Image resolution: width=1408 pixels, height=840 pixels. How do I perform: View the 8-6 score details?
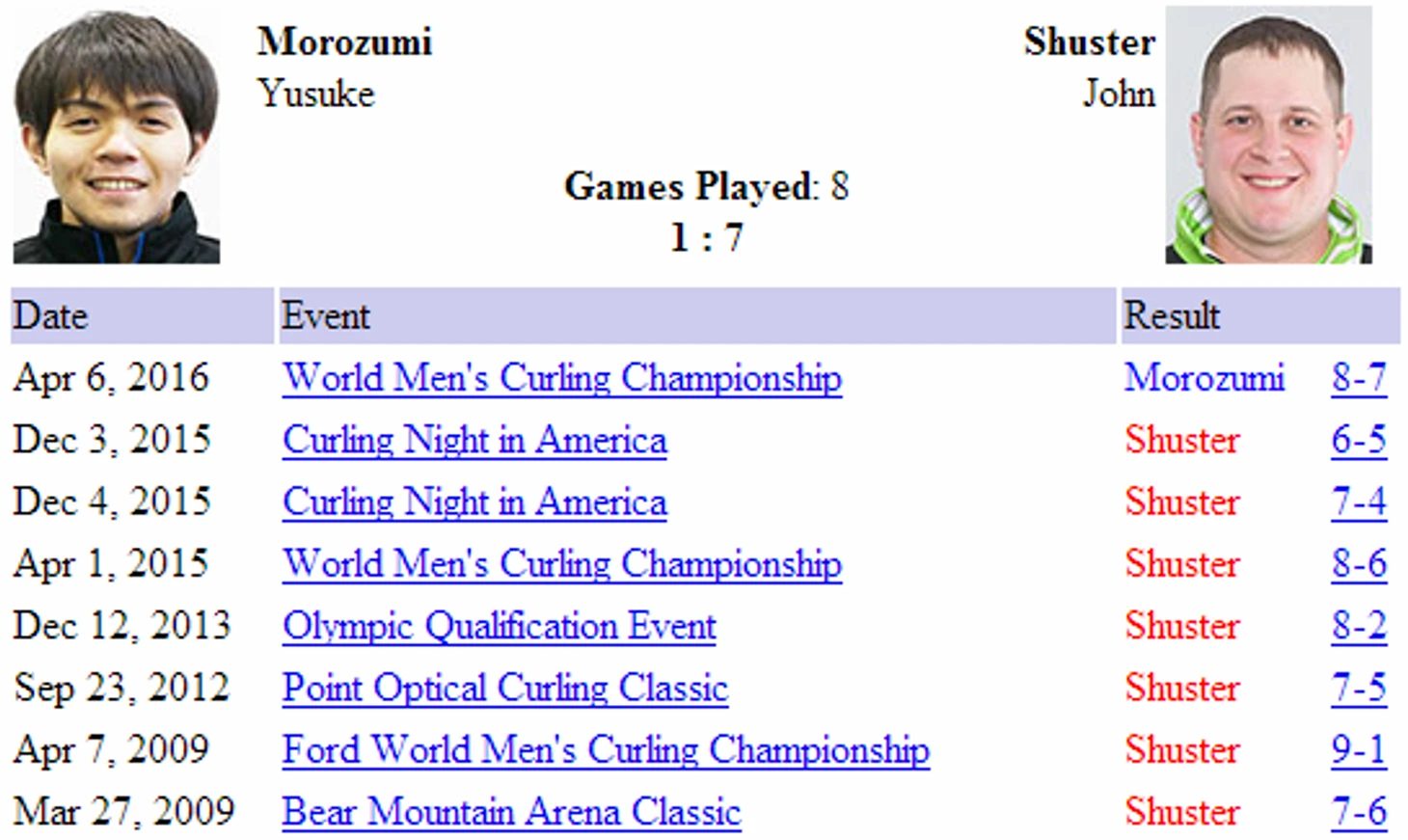1359,563
